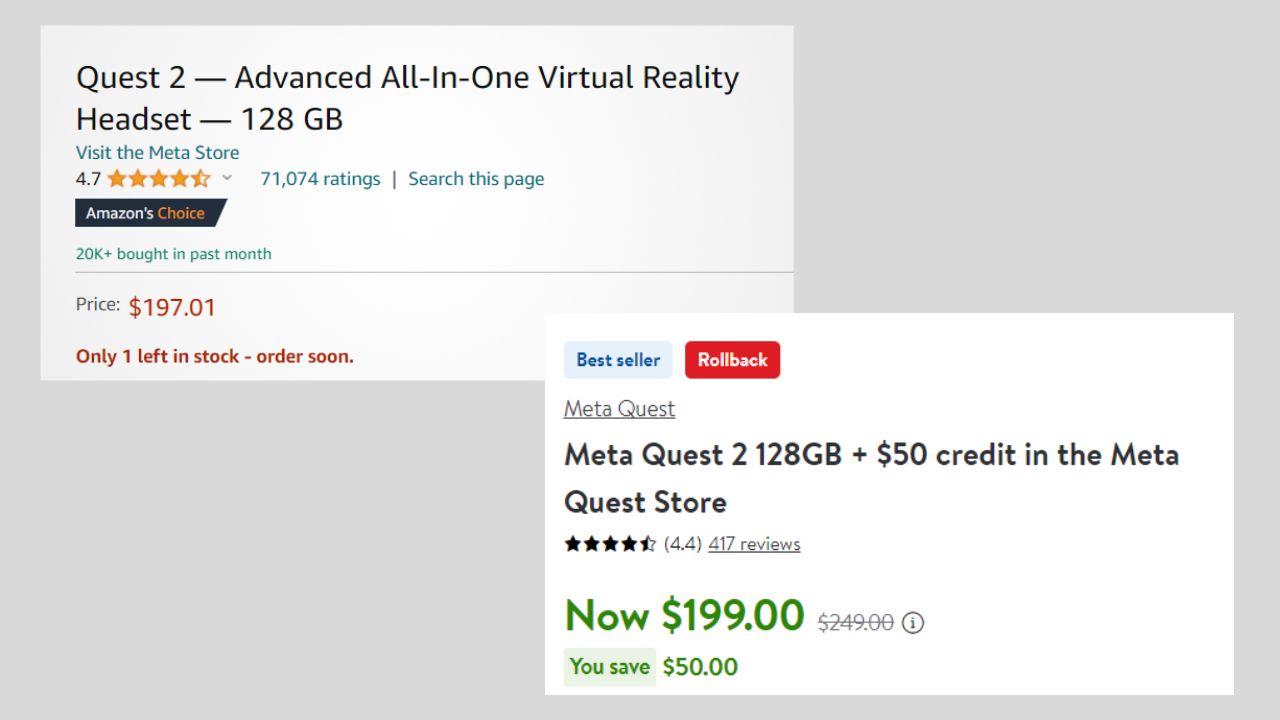Screen dimensions: 1280x720
Task: Click the Now $199.00 price
Action: [684, 615]
